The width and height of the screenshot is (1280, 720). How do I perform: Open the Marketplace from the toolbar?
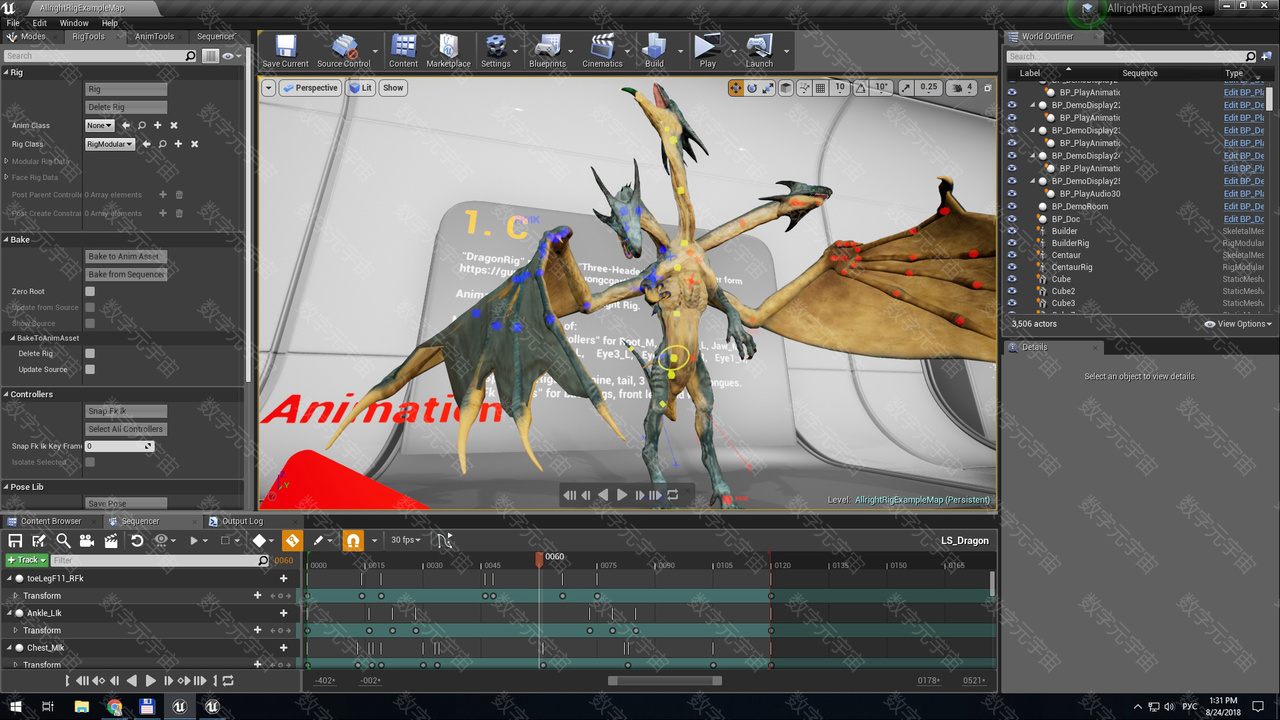[448, 51]
